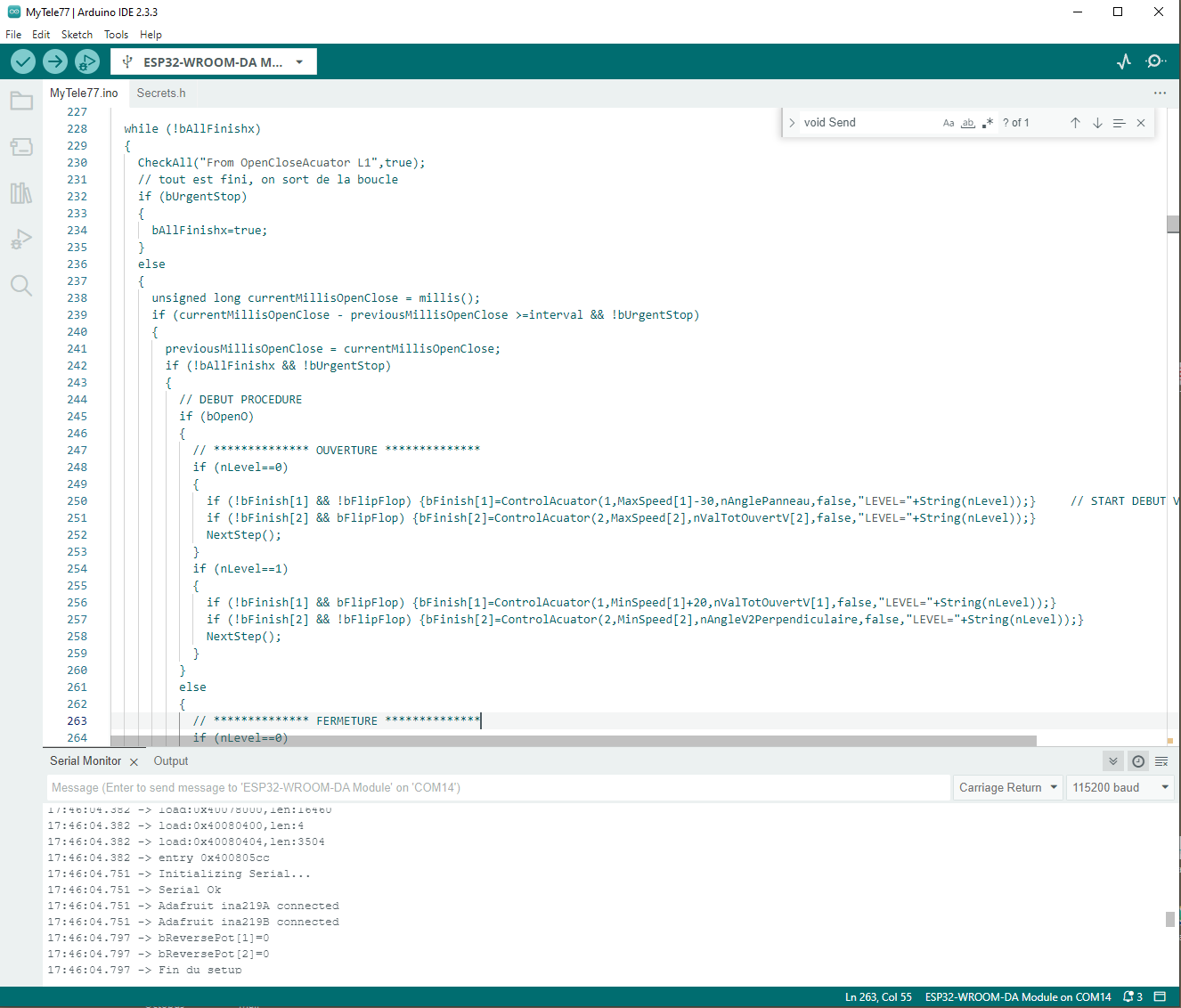Click line number 250 in gutter
The width and height of the screenshot is (1181, 1008).
(x=77, y=501)
